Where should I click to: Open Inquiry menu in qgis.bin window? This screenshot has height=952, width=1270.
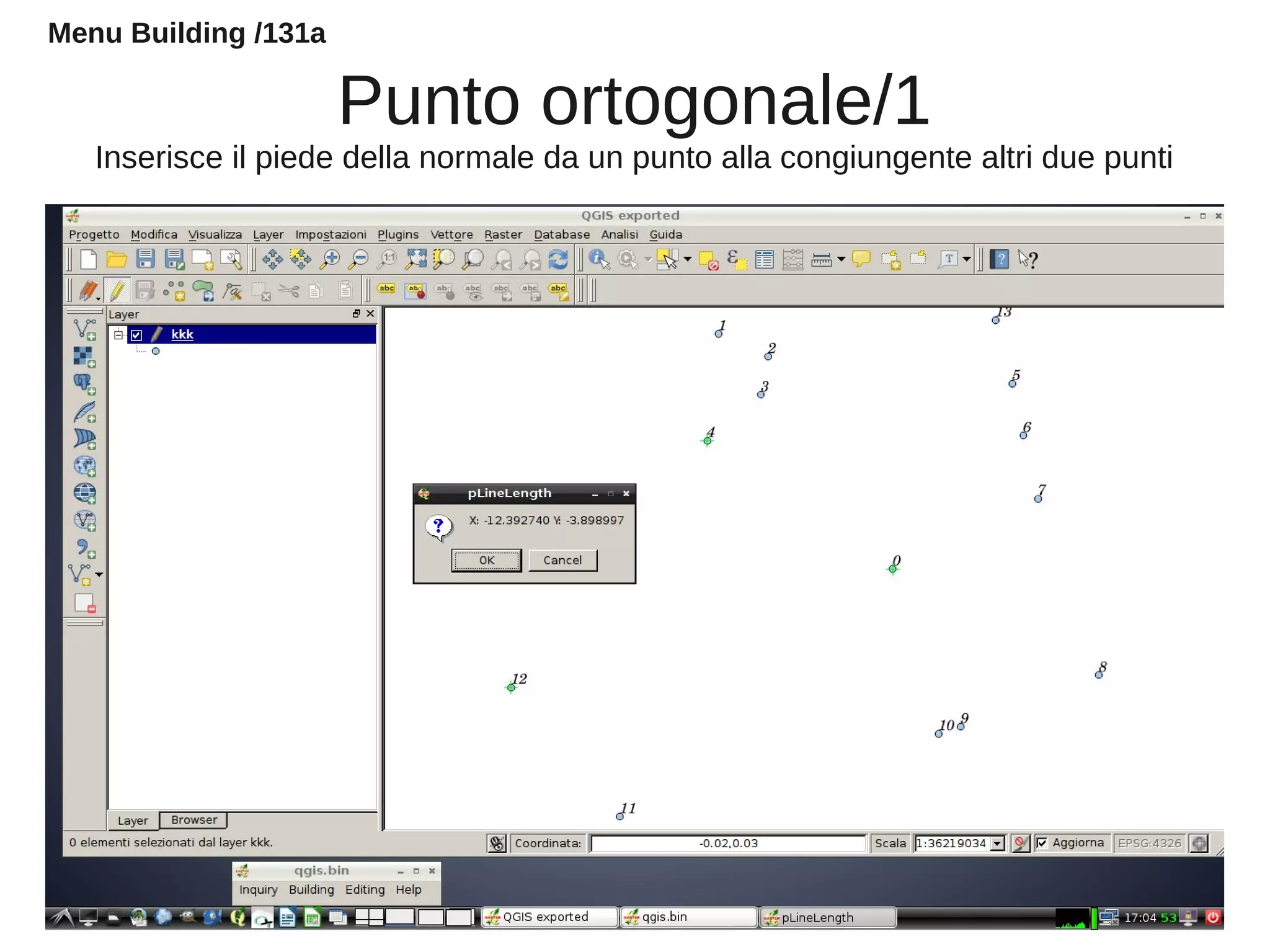[x=258, y=889]
